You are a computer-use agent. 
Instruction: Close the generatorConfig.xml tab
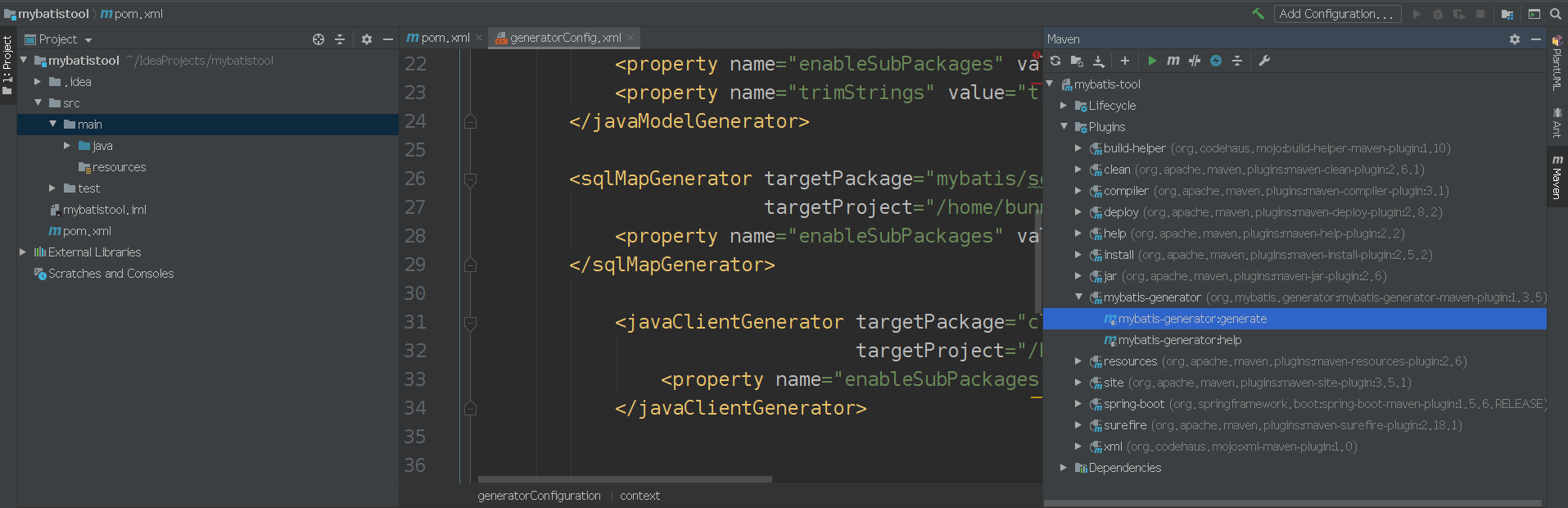(x=630, y=38)
